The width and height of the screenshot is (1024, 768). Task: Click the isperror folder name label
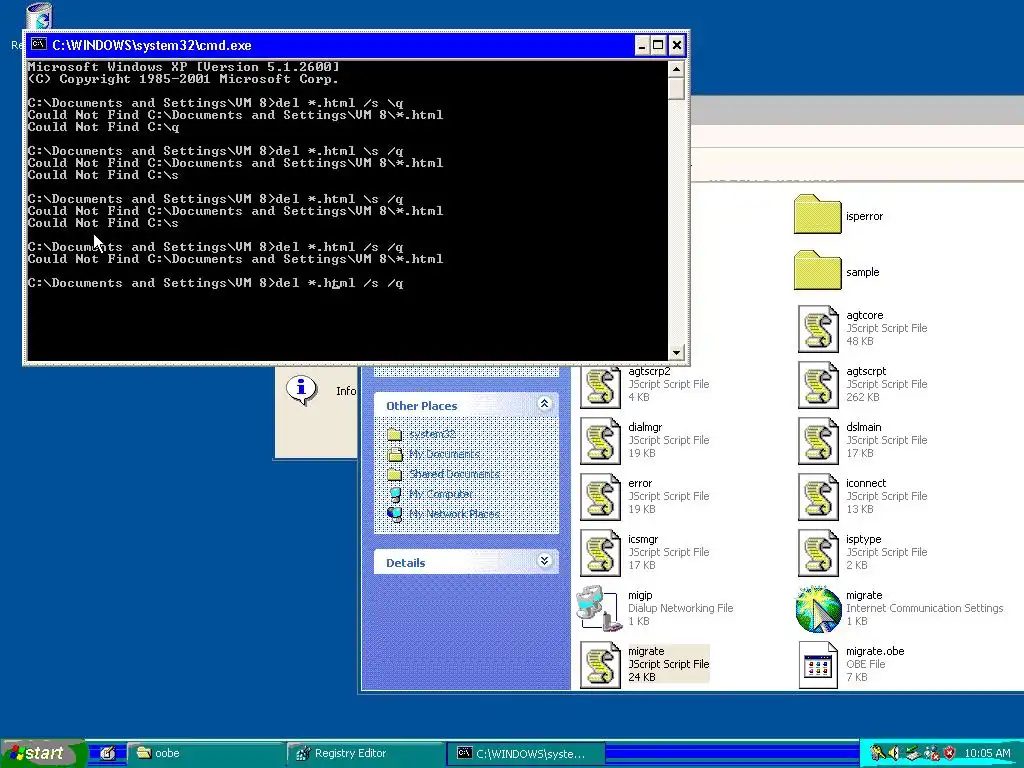click(864, 216)
